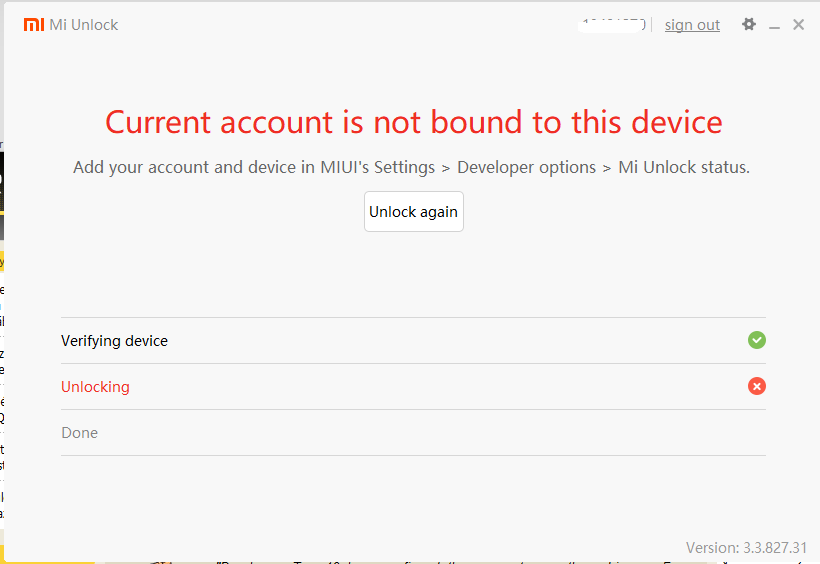
Task: Select the Verifying device step text
Action: [x=114, y=341]
